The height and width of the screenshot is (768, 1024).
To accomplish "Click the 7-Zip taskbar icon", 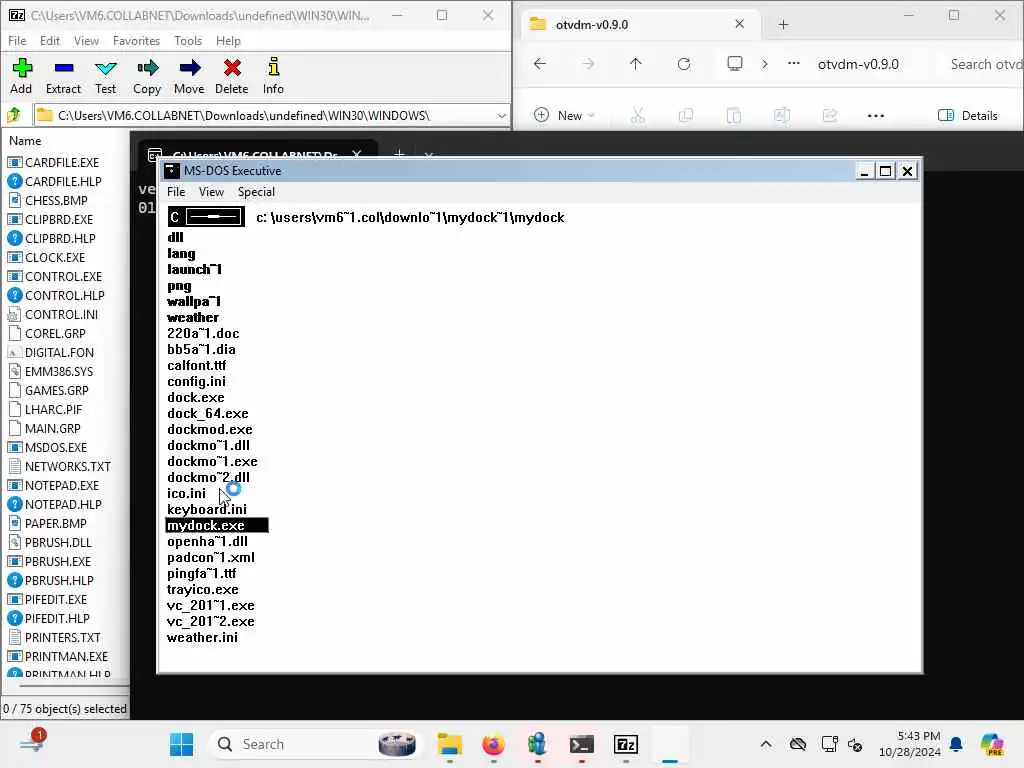I will click(x=626, y=744).
